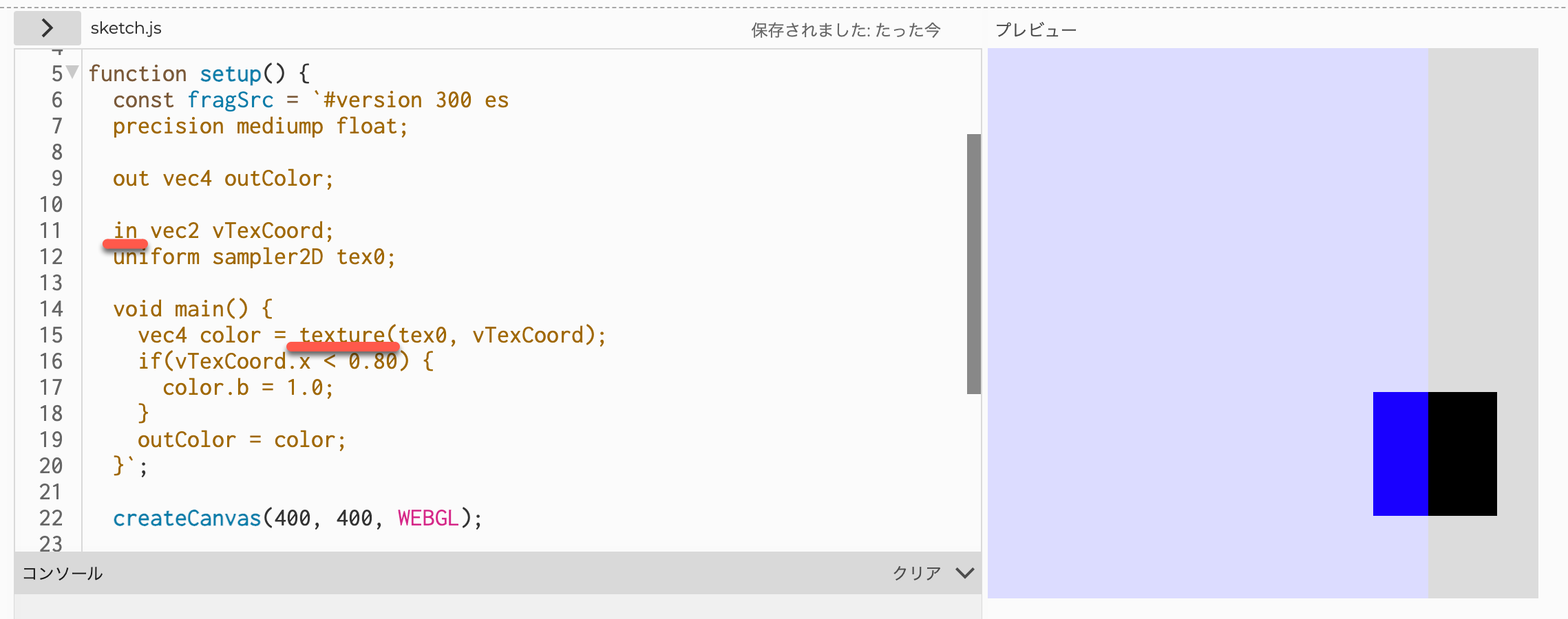Click 'void main() {' on line 14
This screenshot has width=1568, height=619.
[193, 309]
